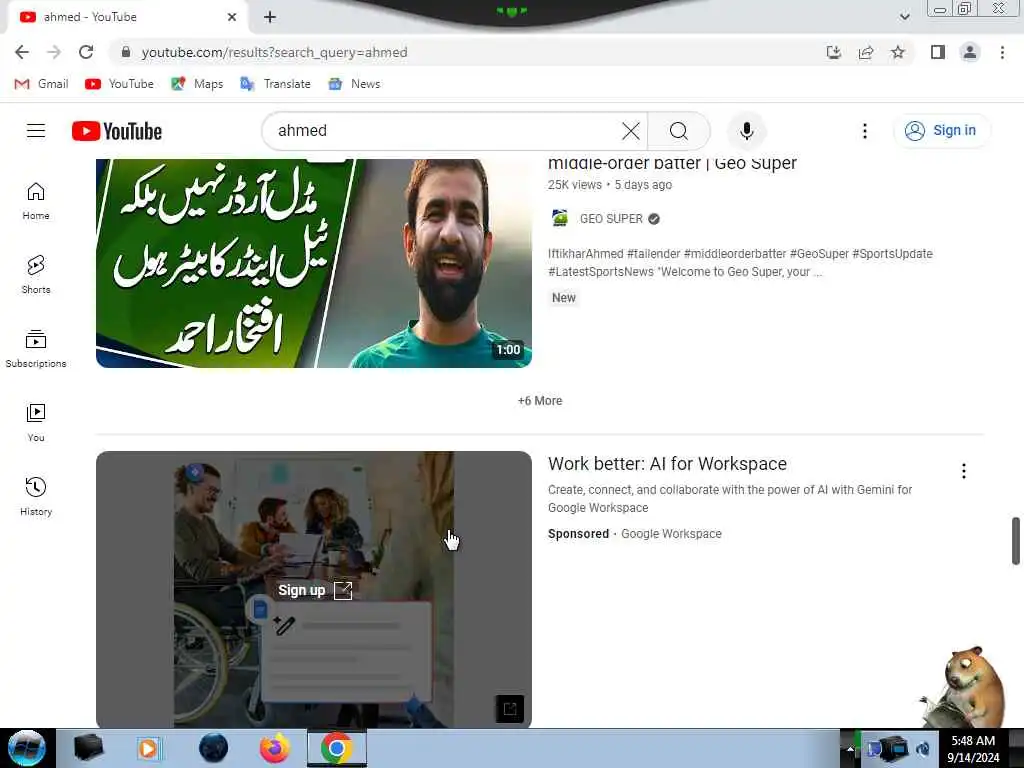The height and width of the screenshot is (768, 1024).
Task: Reload the page with the refresh icon
Action: tap(86, 52)
